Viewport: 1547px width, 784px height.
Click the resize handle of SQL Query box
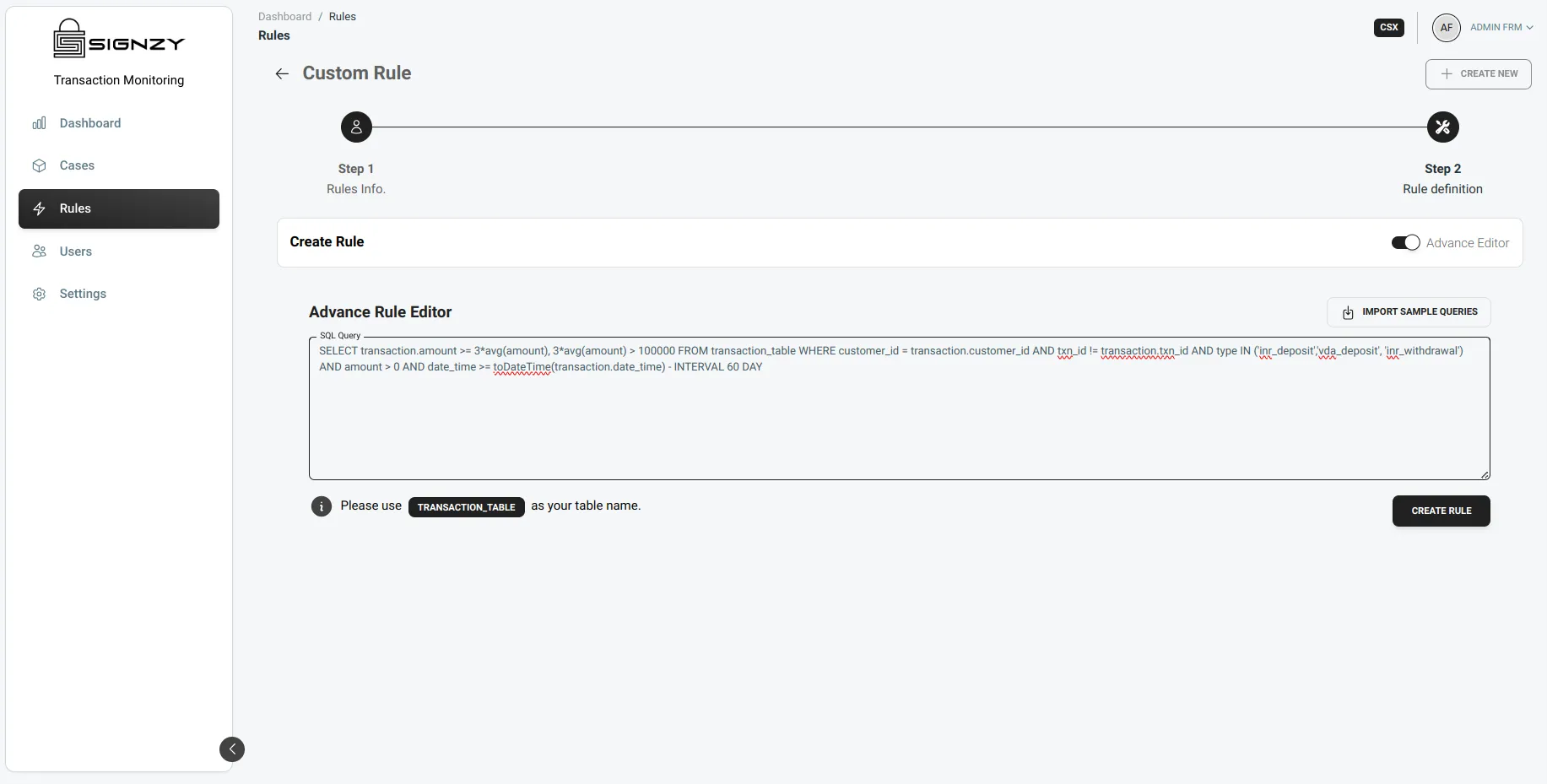1485,475
